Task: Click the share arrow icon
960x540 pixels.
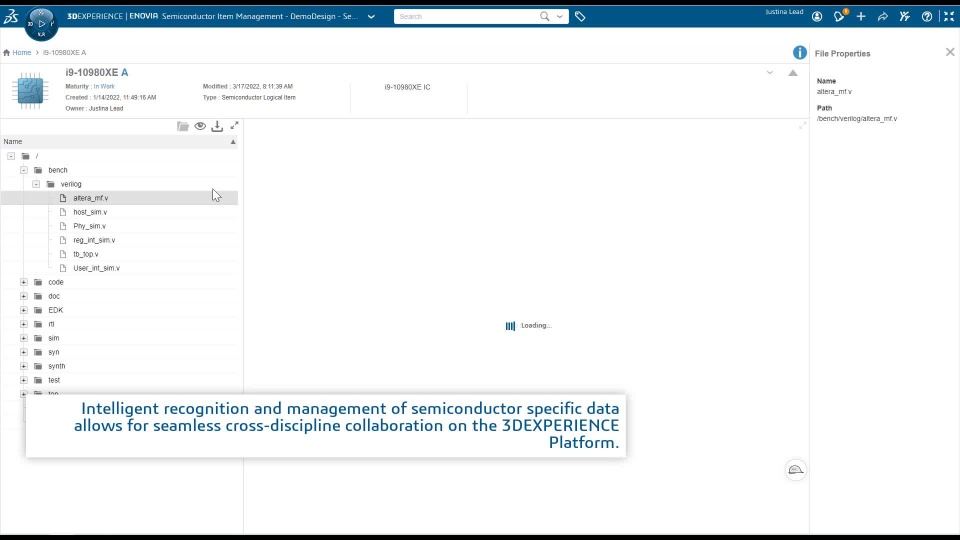Action: tap(882, 17)
